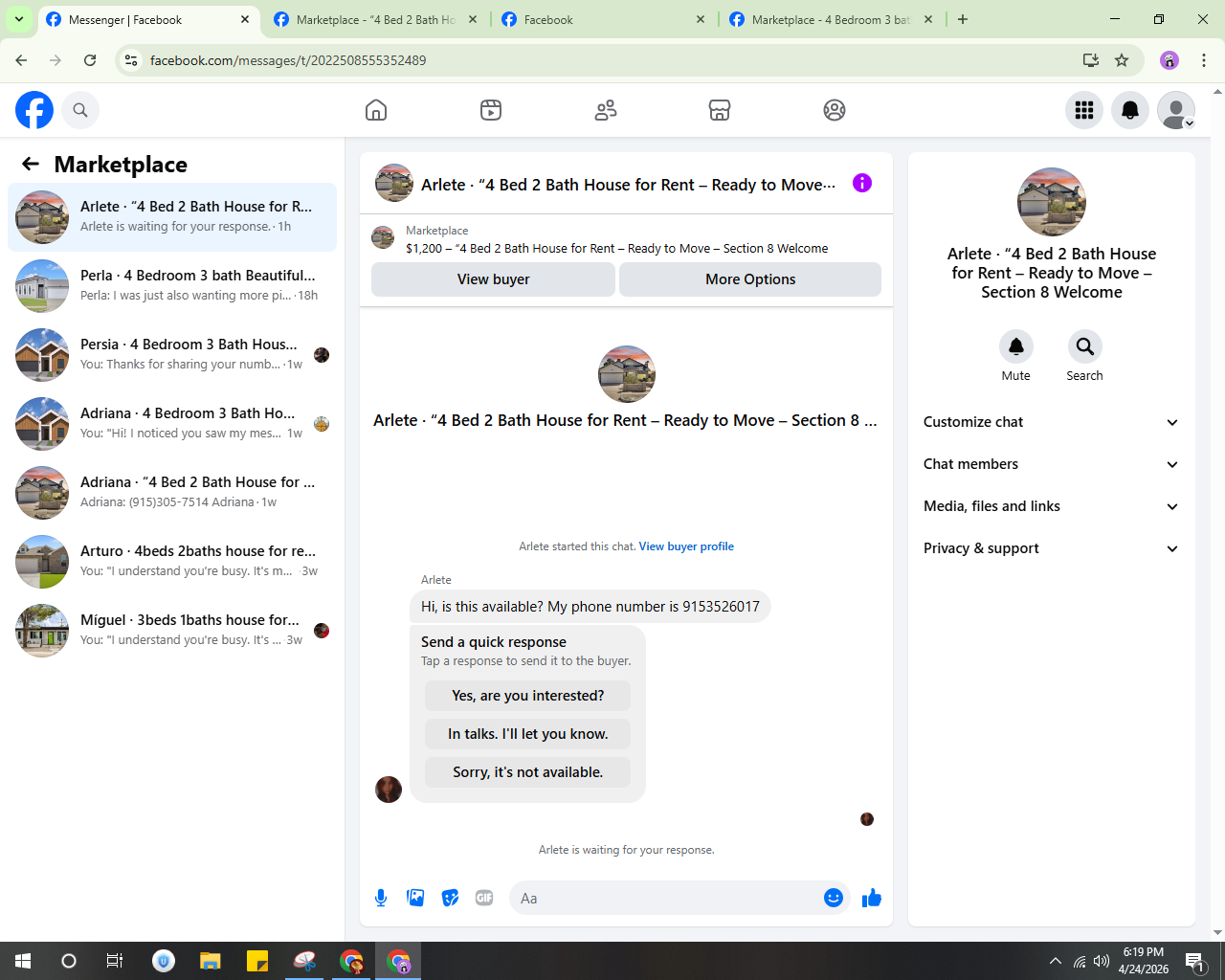Go to the Home feed icon
The image size is (1225, 980).
[x=376, y=110]
